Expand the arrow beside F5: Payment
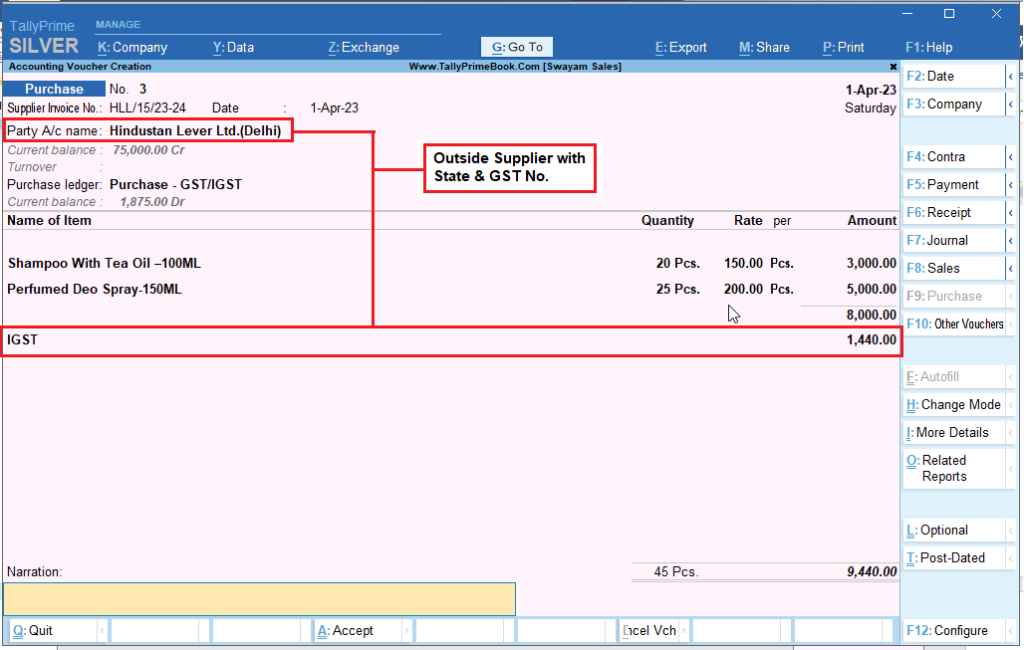Image resolution: width=1024 pixels, height=650 pixels. point(1011,185)
